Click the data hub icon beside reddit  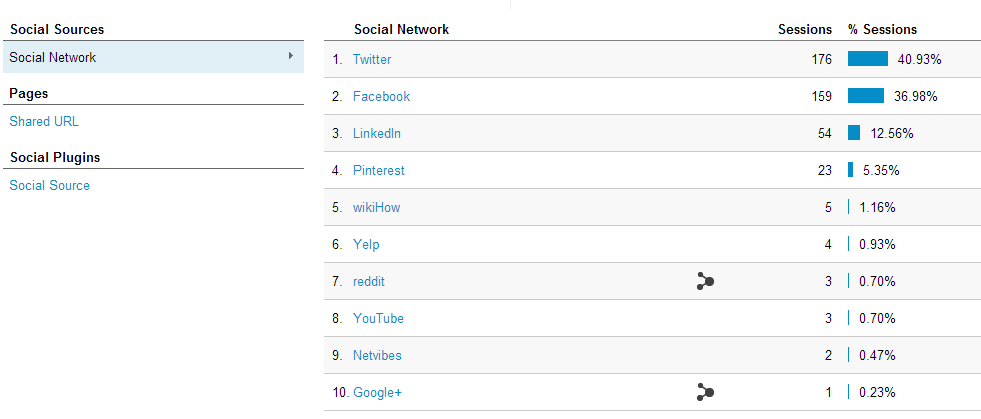pos(705,281)
